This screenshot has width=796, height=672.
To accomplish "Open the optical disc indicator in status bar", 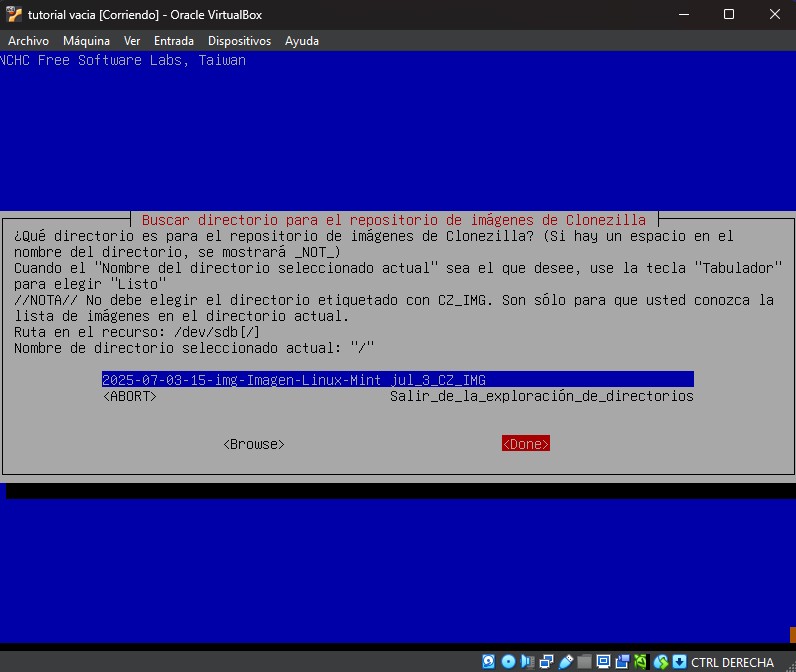I will tap(508, 661).
